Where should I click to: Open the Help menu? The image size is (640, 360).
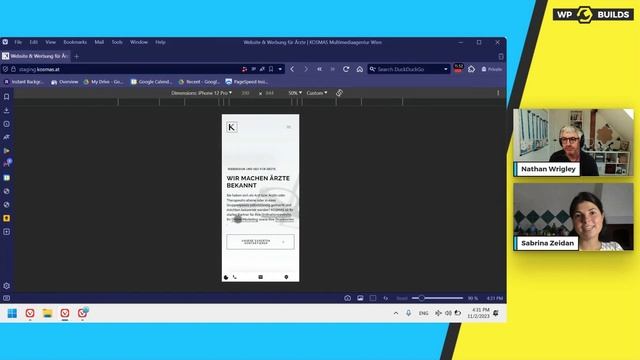pos(160,42)
